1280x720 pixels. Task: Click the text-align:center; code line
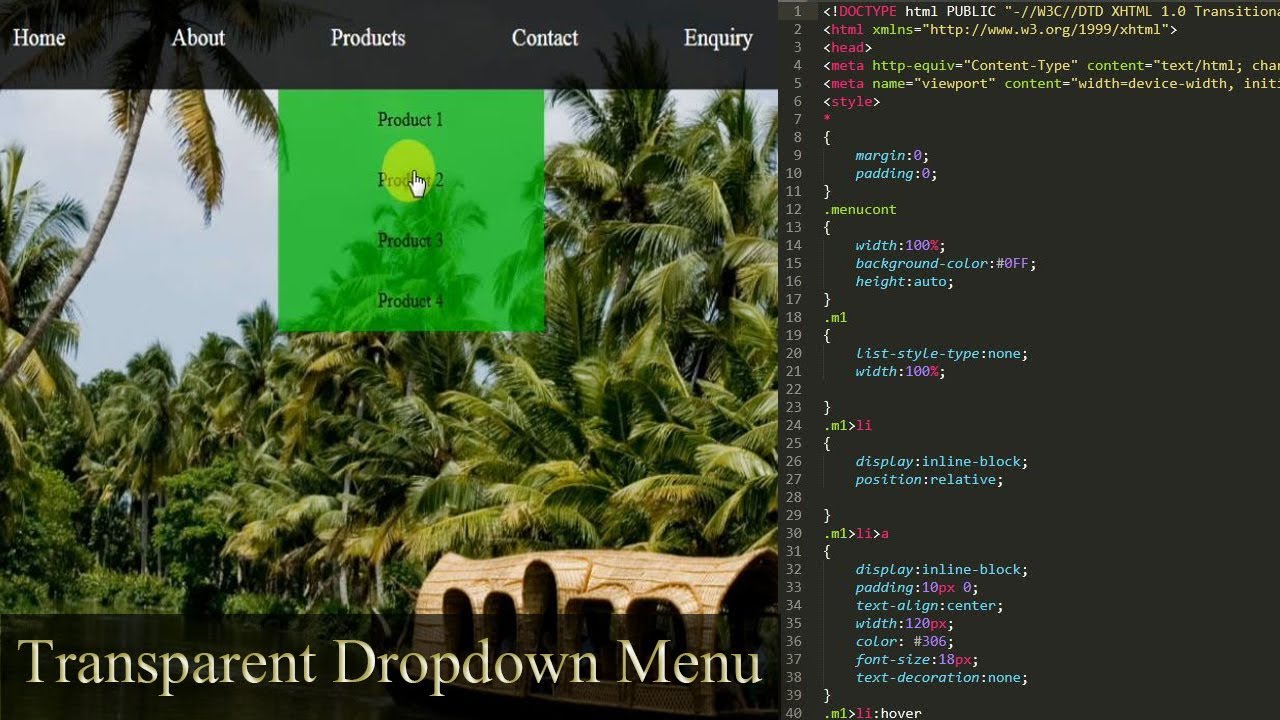(929, 606)
